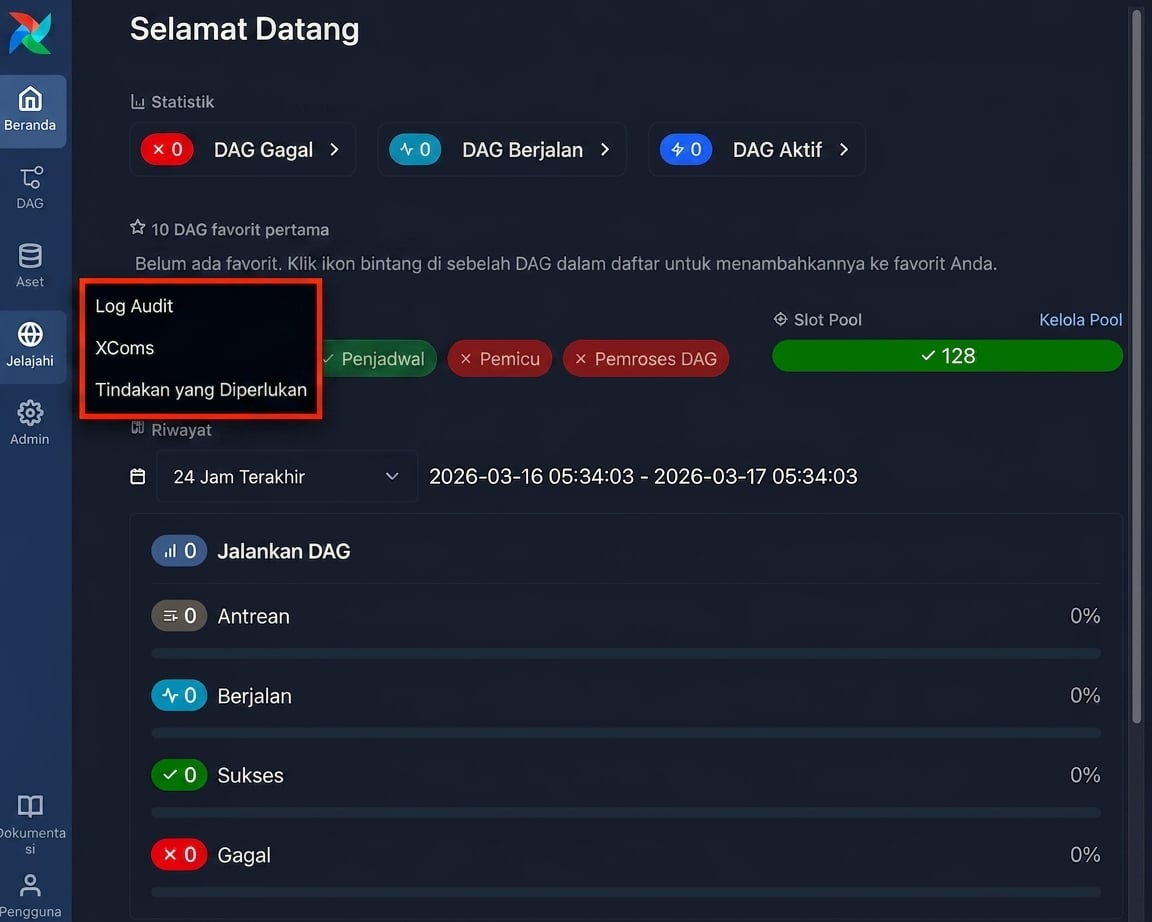Viewport: 1152px width, 922px height.
Task: Click the Belum ada favorit message
Action: tap(566, 264)
